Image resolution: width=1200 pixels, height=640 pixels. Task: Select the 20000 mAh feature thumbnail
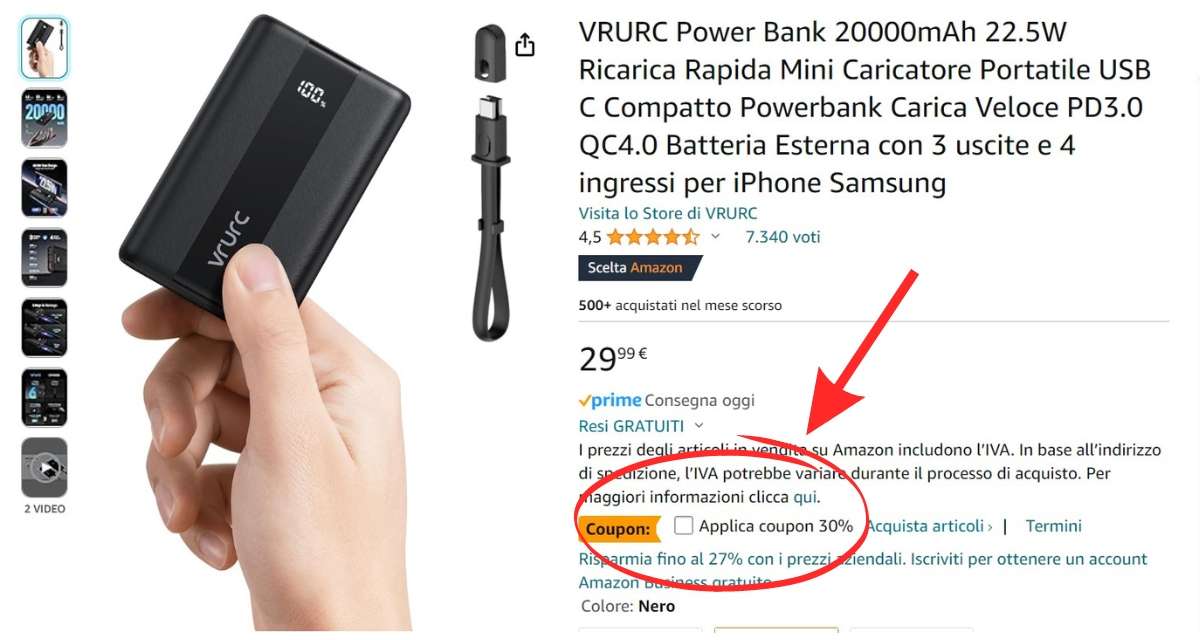point(44,118)
